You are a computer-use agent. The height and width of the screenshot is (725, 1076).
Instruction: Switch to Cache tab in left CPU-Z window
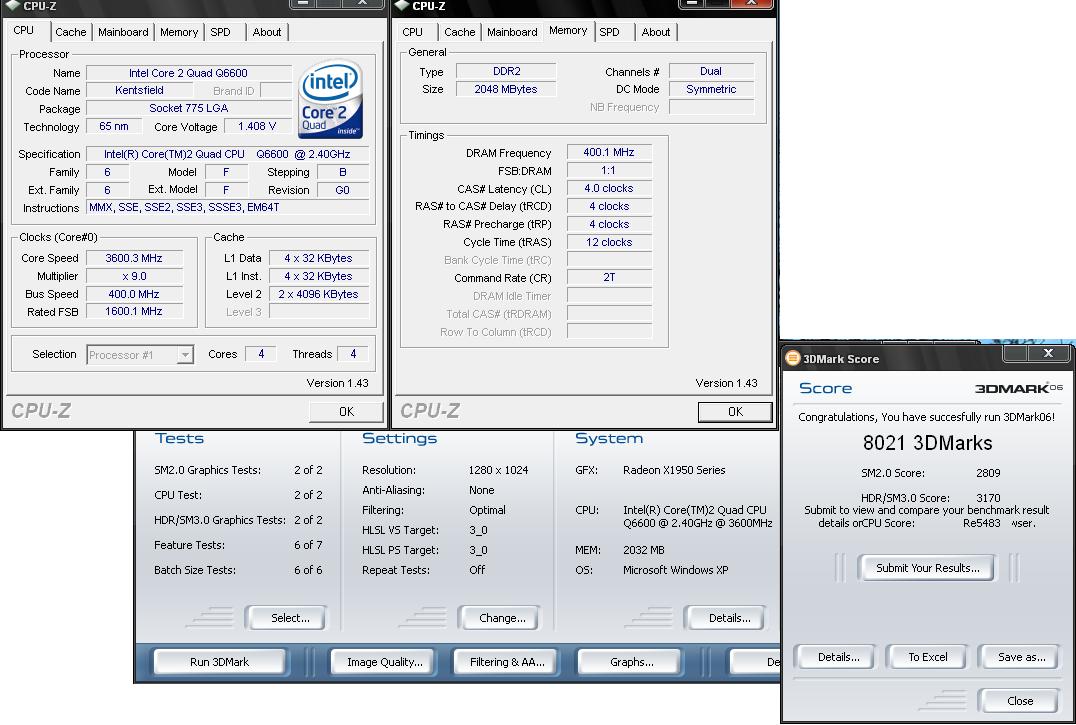pos(71,32)
